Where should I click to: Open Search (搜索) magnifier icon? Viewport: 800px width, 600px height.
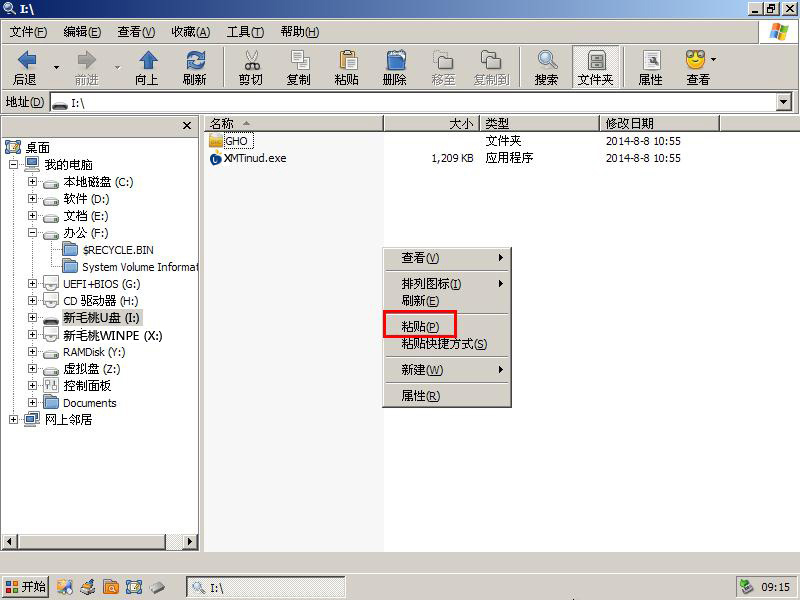pos(547,60)
